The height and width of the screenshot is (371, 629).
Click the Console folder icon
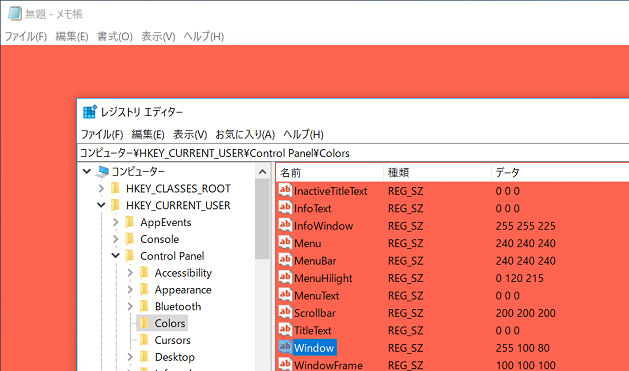click(x=130, y=239)
